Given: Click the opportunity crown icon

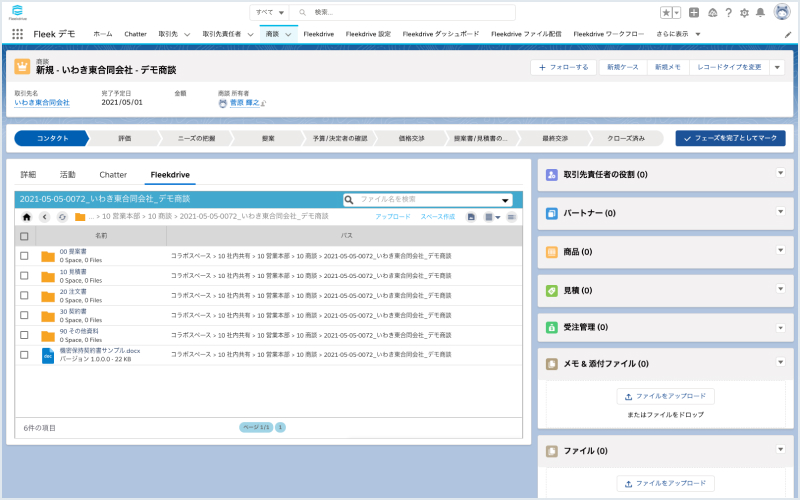Looking at the screenshot, I should tap(22, 66).
